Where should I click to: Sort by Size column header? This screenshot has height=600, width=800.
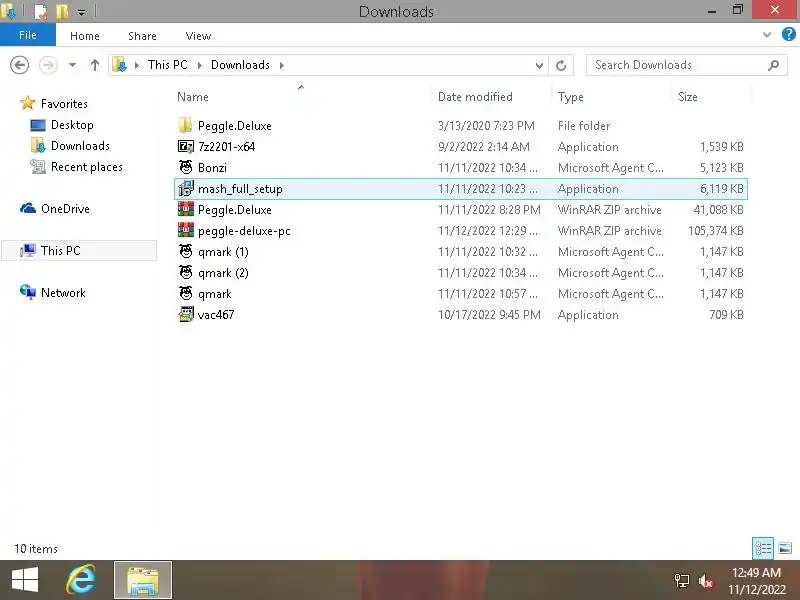click(x=687, y=96)
